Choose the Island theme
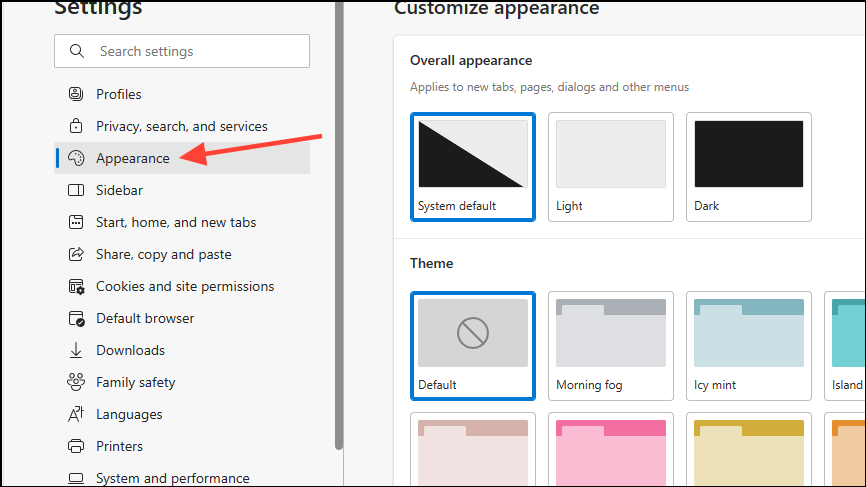Viewport: 866px width, 487px height. pos(845,346)
